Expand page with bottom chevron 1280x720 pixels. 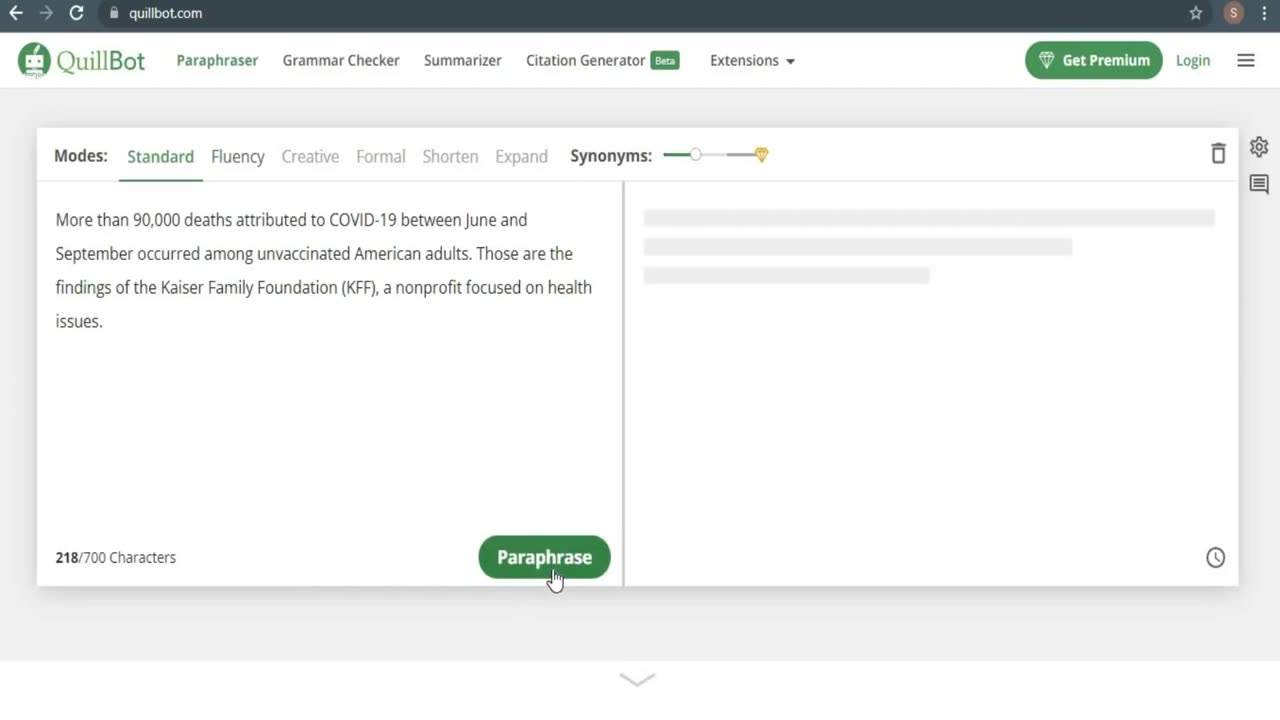(x=637, y=680)
